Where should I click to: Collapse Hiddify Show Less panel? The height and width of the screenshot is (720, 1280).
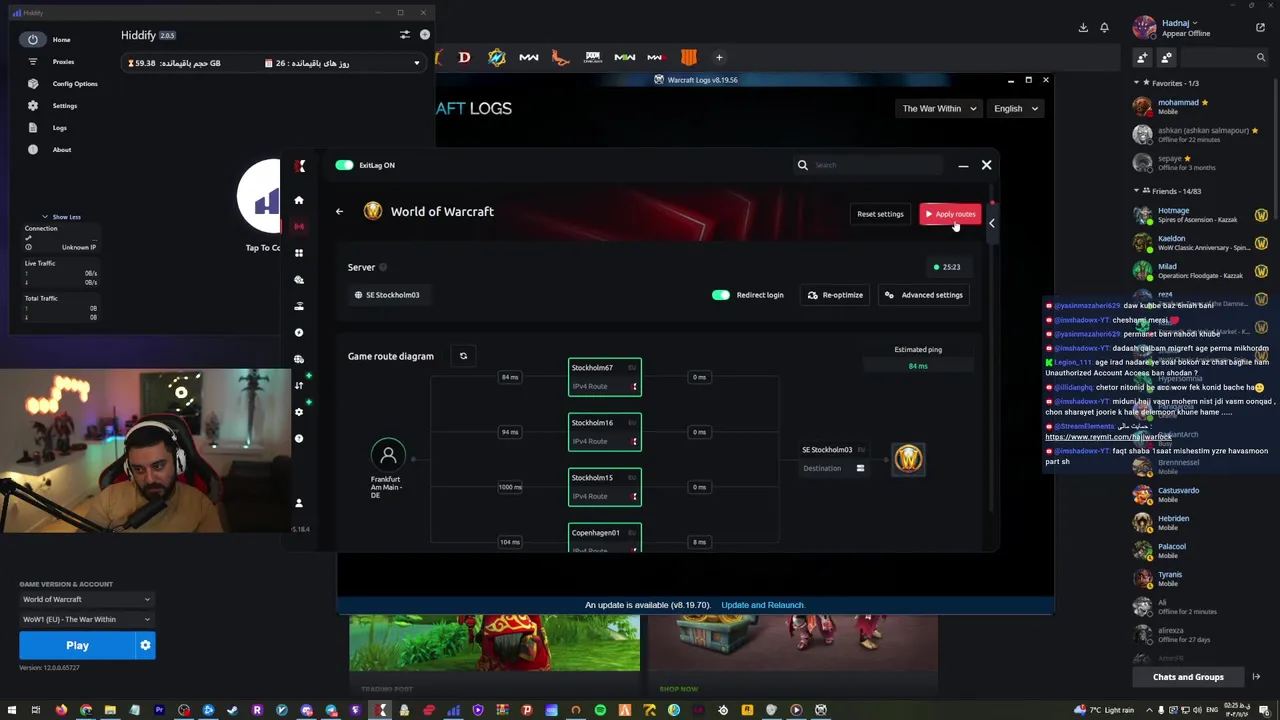pyautogui.click(x=61, y=217)
